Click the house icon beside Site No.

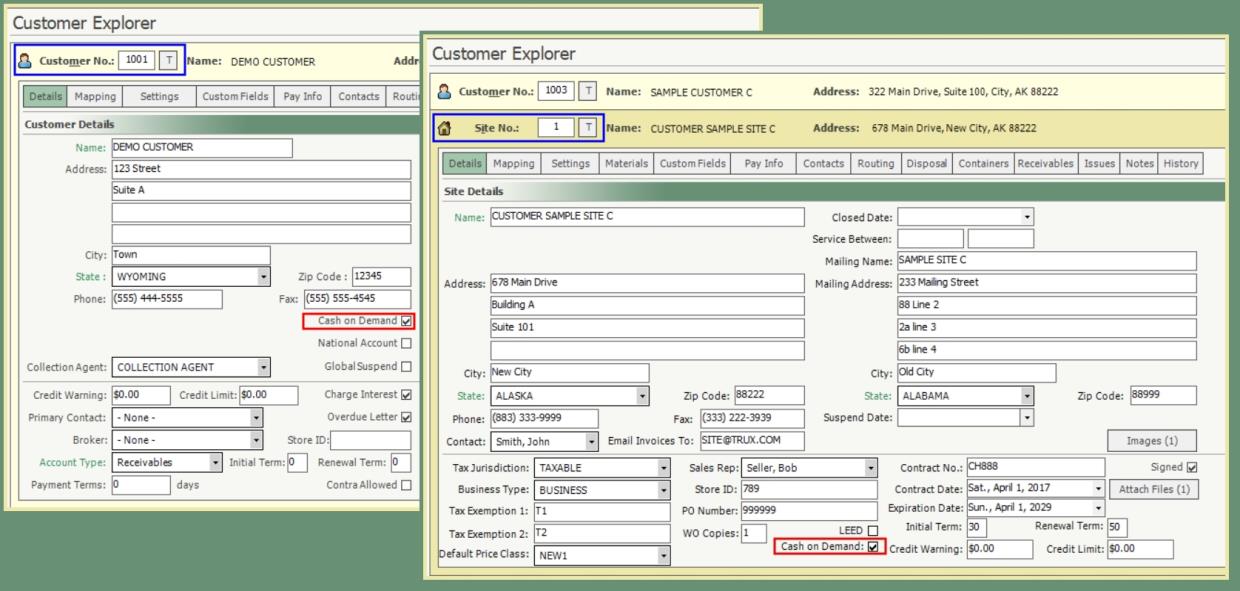pos(446,128)
